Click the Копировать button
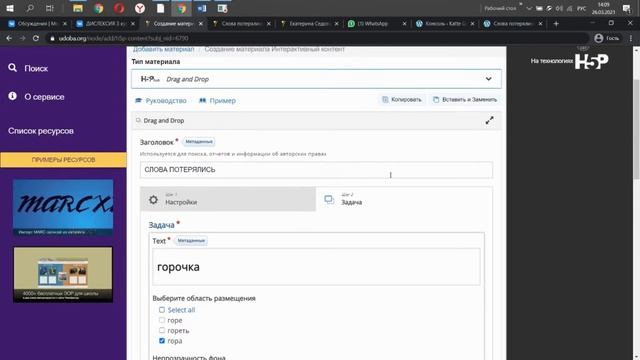The width and height of the screenshot is (640, 360). point(402,100)
